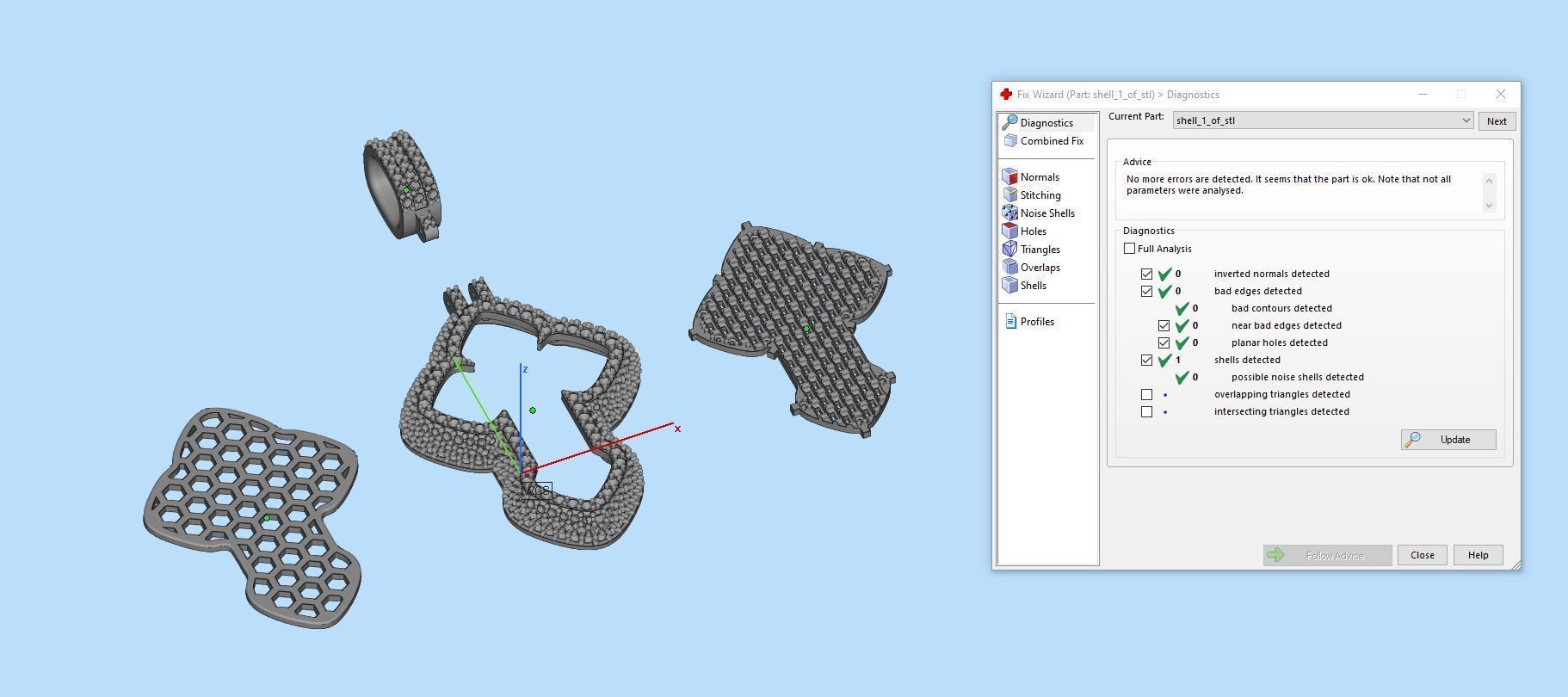Minimize the Fix Wizard window
Viewport: 1568px width, 697px height.
pyautogui.click(x=1423, y=95)
